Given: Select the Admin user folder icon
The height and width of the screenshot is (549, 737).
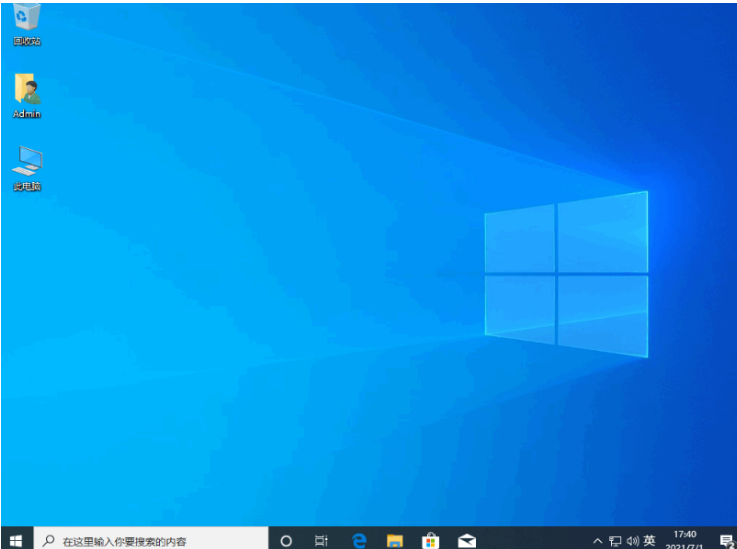Looking at the screenshot, I should click(x=27, y=94).
